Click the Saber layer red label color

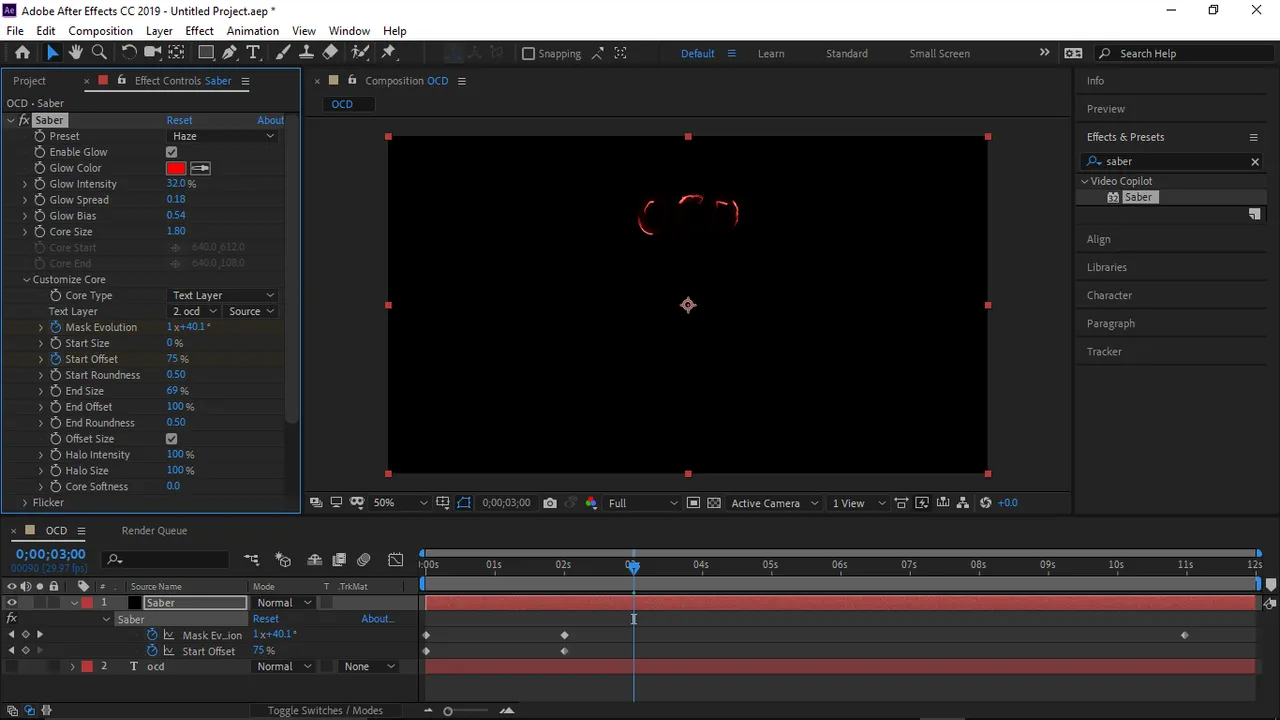[87, 603]
